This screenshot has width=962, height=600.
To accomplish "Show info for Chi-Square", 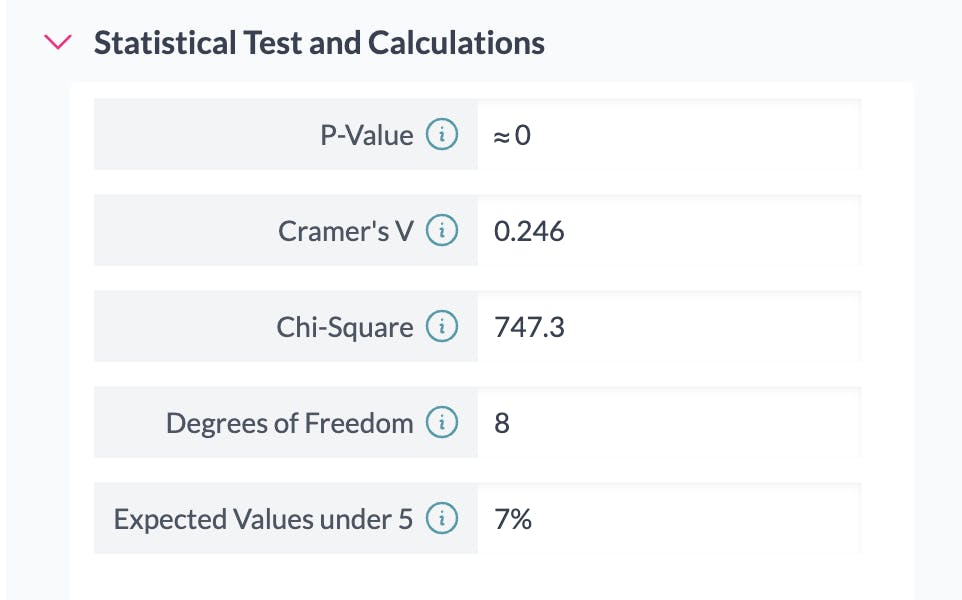I will (442, 327).
